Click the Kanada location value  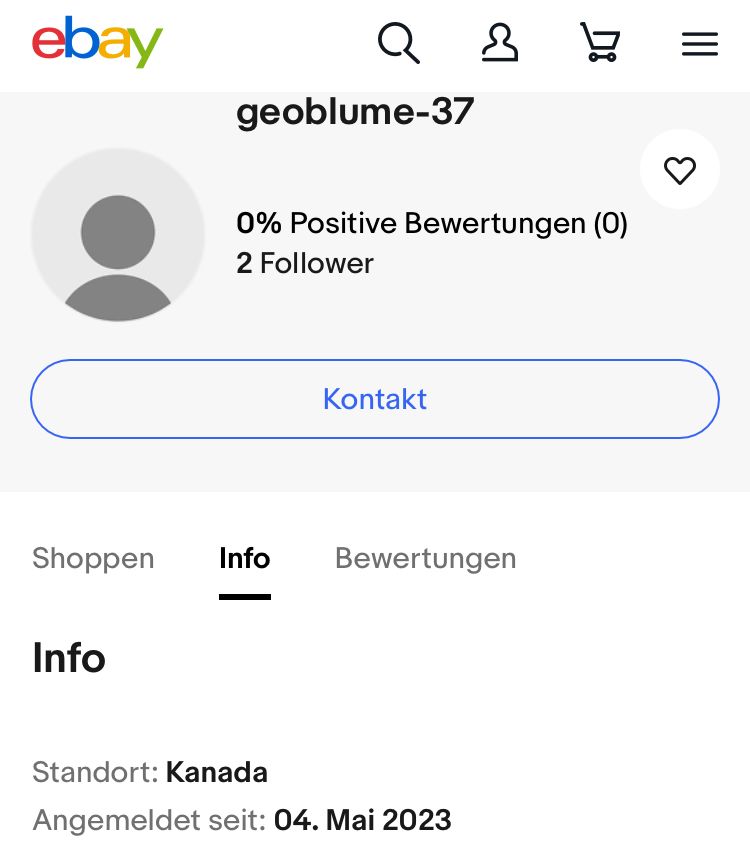[217, 773]
